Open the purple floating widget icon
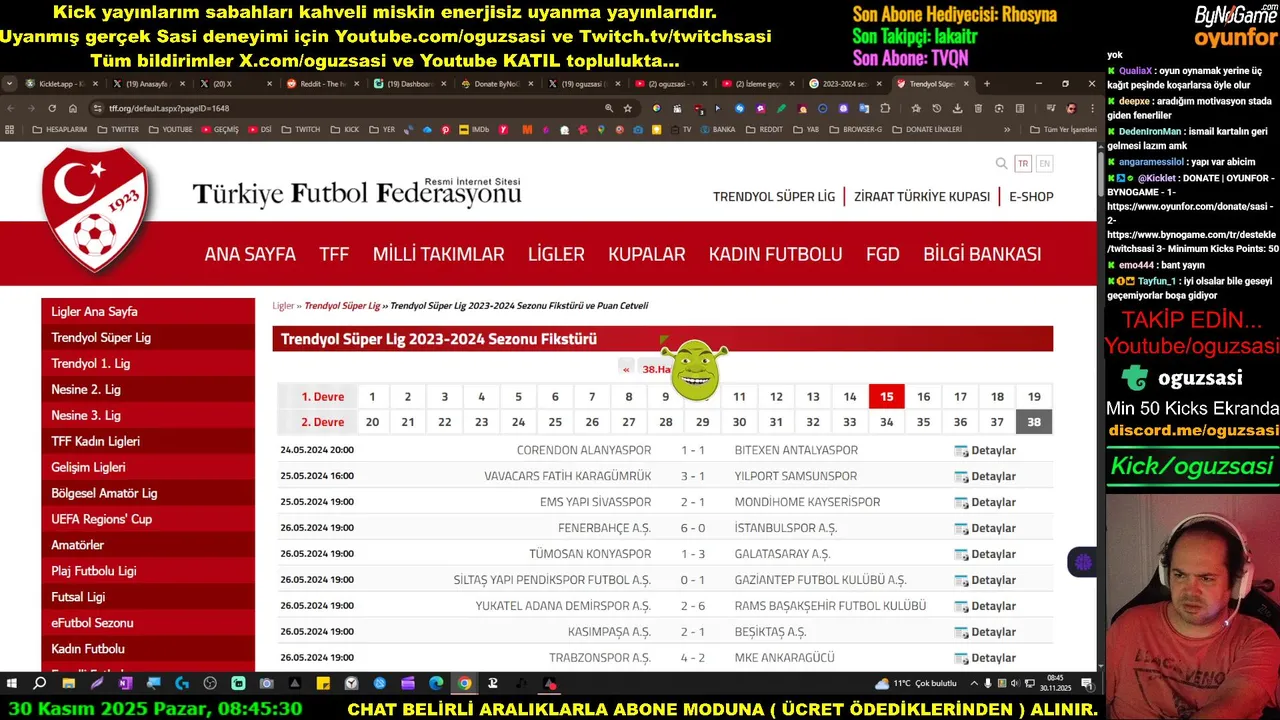This screenshot has height=720, width=1280. click(1083, 562)
